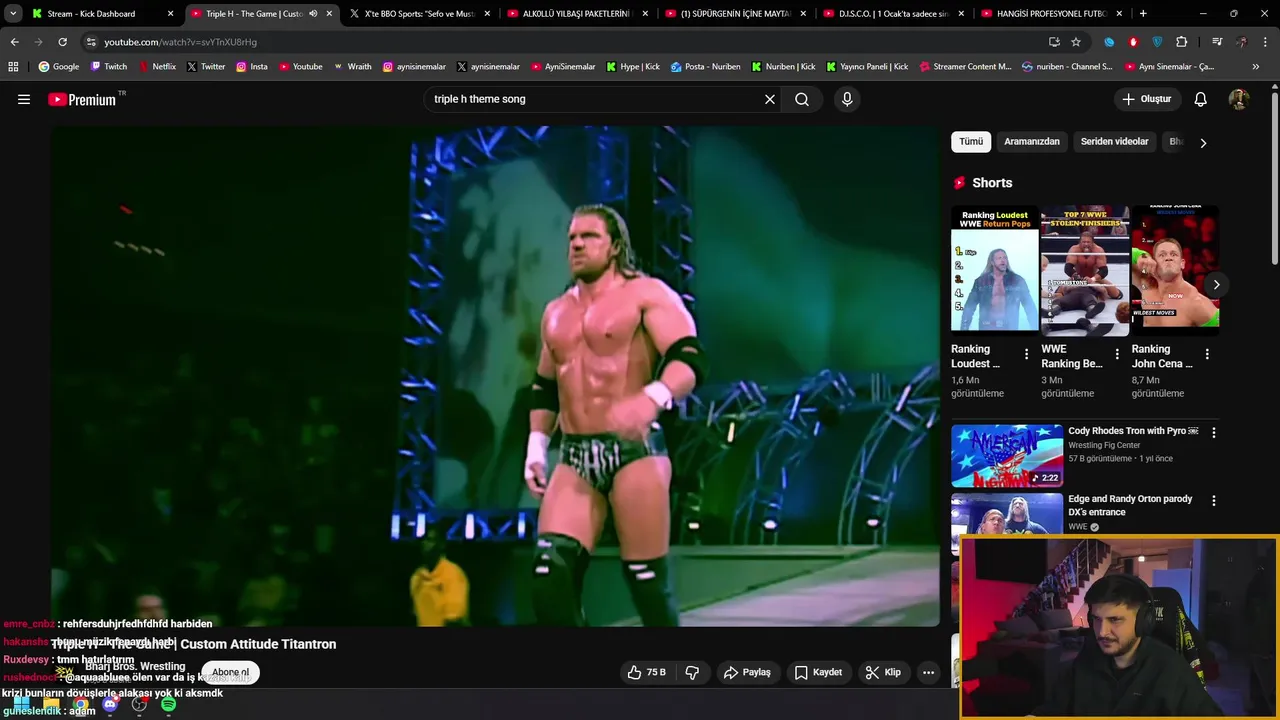Start voice search with microphone icon
Image resolution: width=1280 pixels, height=720 pixels.
[x=847, y=99]
